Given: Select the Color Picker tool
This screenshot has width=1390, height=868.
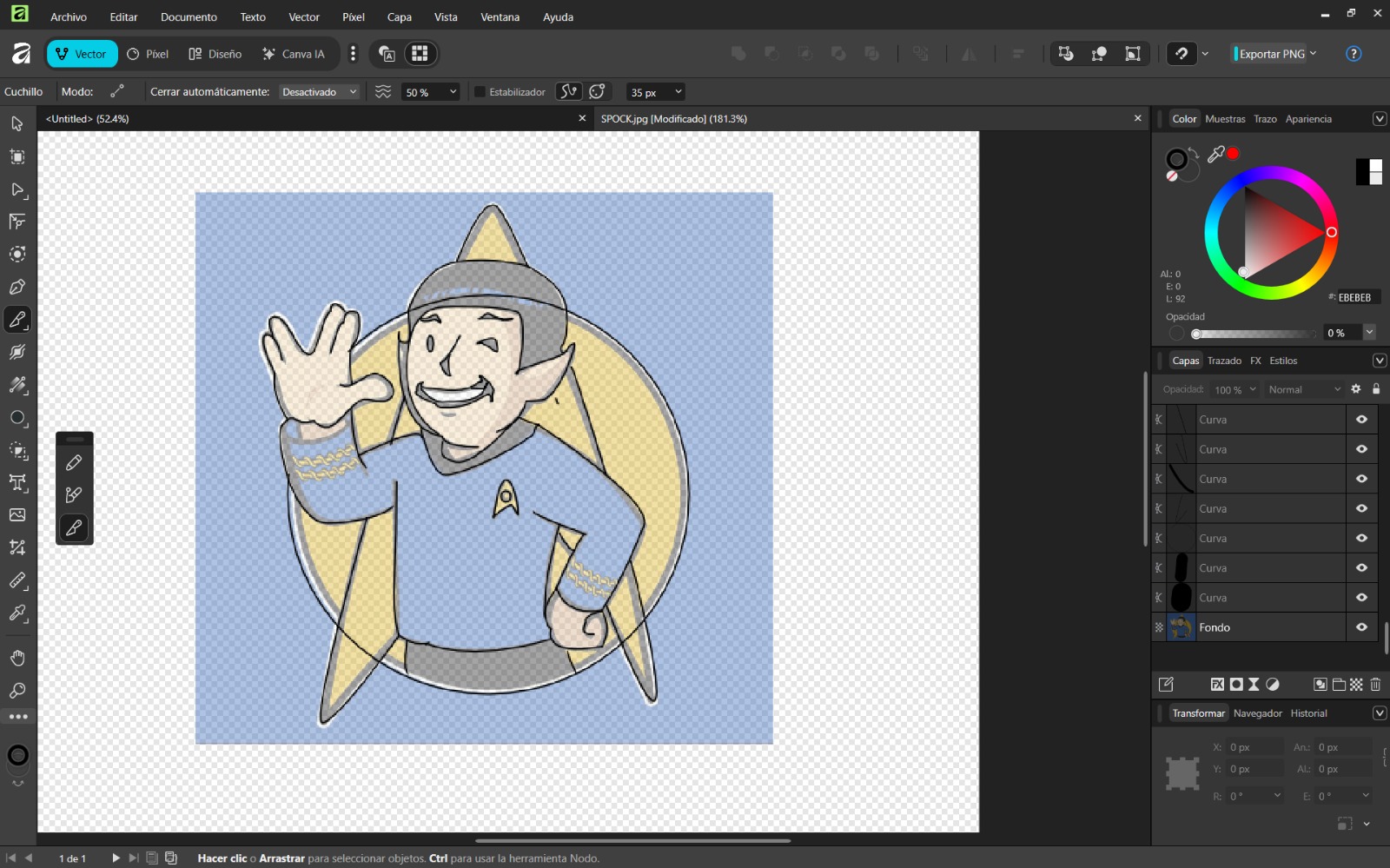Looking at the screenshot, I should 16,614.
